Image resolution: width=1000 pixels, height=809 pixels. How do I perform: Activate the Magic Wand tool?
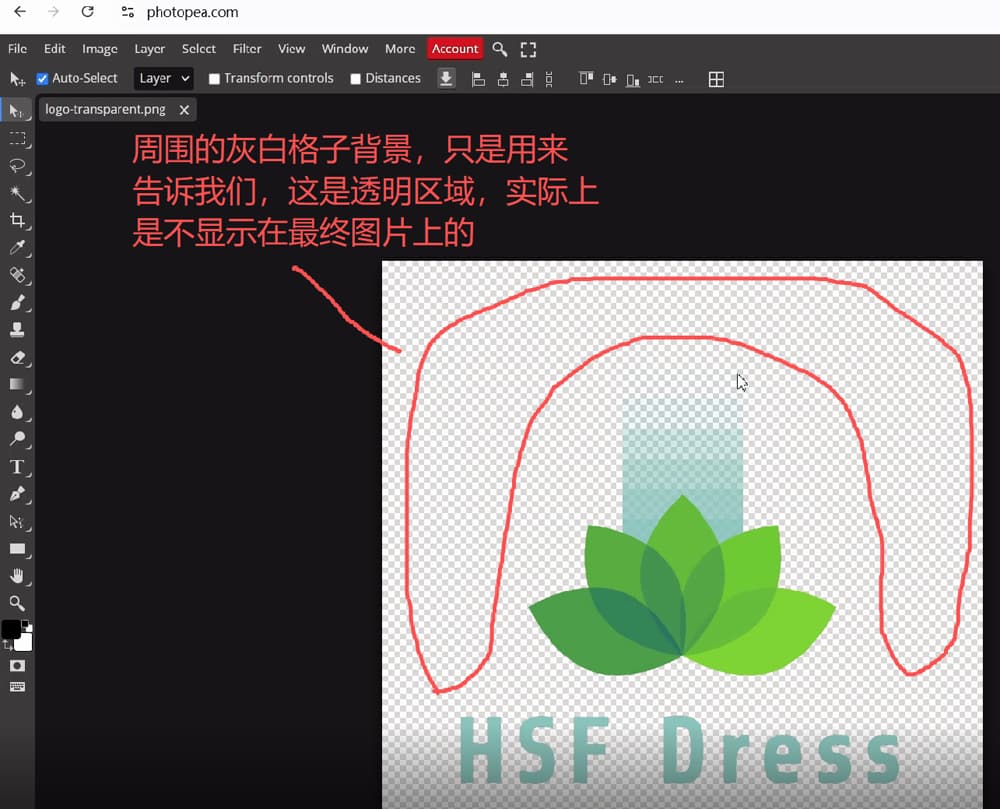[17, 193]
